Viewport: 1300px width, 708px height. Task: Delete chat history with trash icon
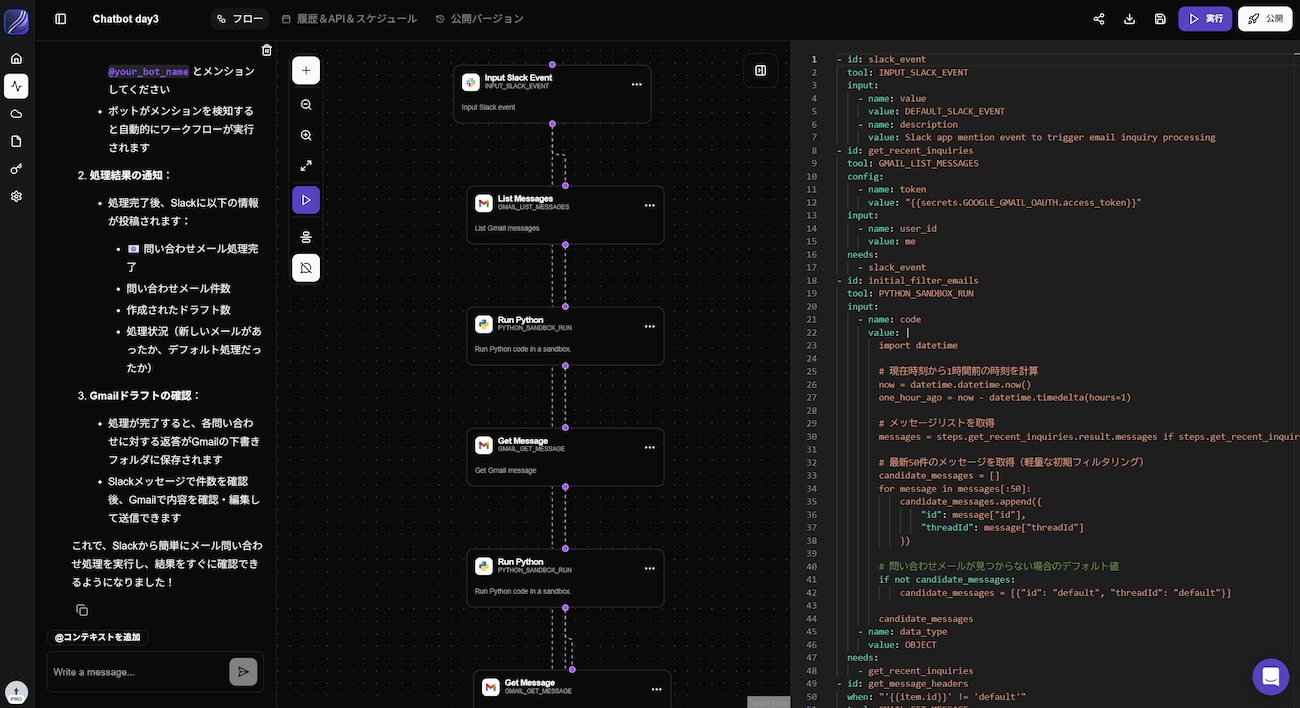(x=267, y=50)
